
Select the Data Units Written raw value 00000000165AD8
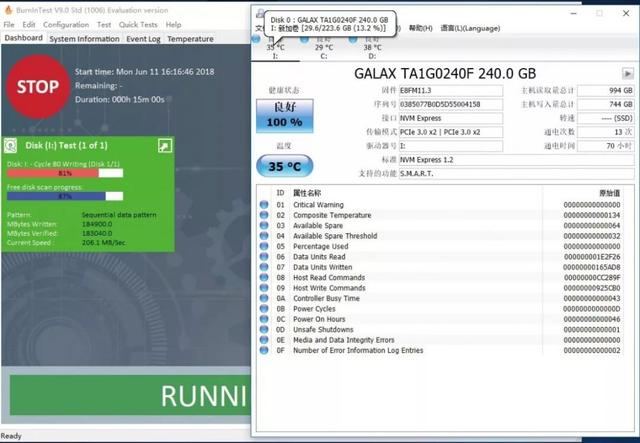coord(591,267)
